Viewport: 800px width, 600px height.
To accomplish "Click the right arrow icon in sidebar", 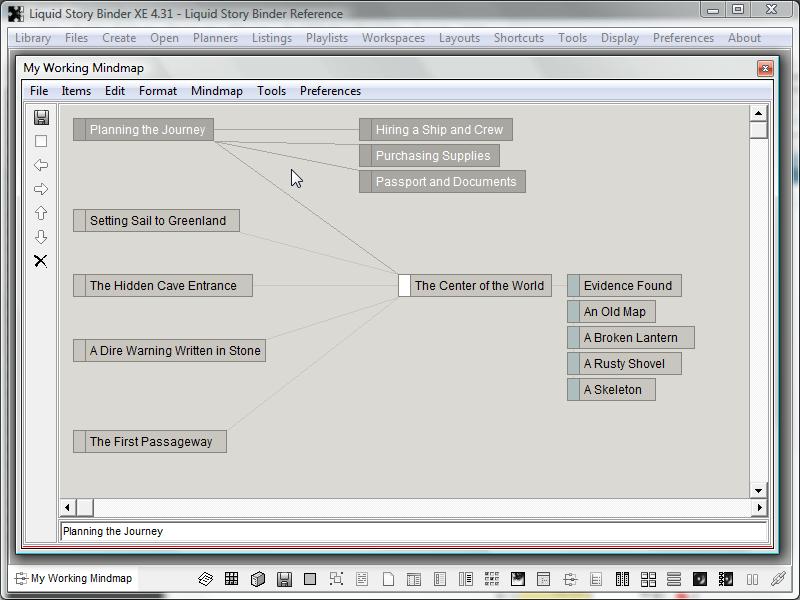I will [41, 189].
